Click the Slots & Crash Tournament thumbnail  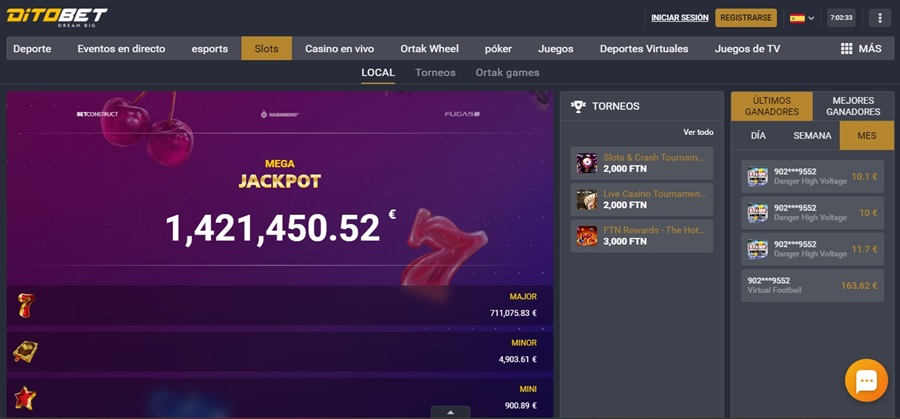(x=587, y=163)
